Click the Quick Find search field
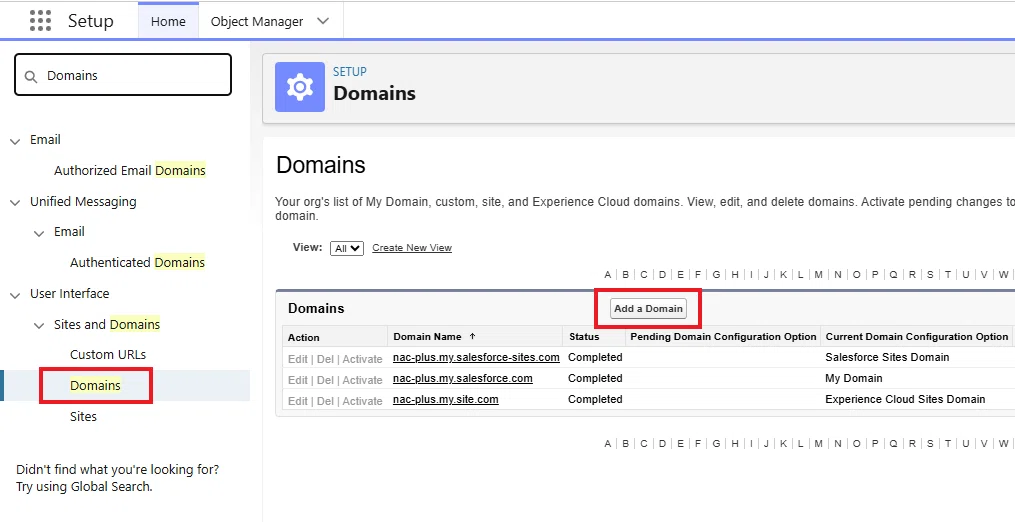Screen dimensions: 1015x522 tap(123, 75)
